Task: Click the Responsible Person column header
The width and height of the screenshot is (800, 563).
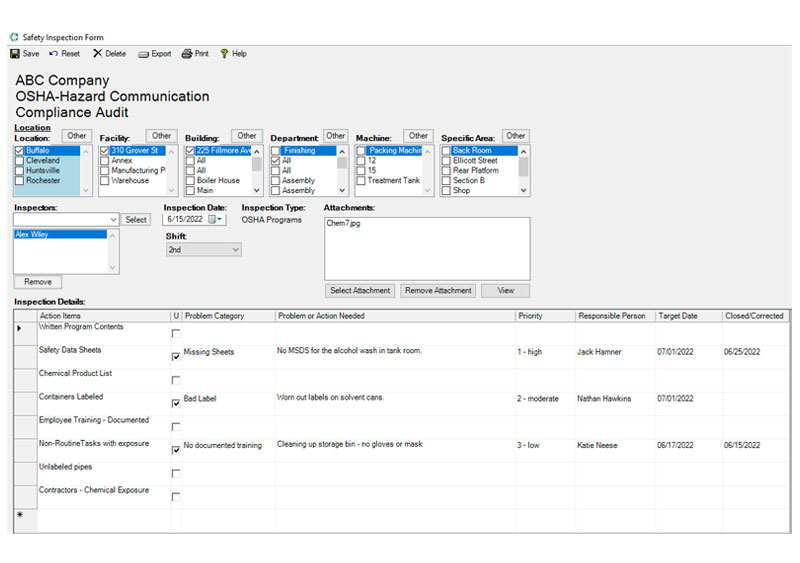Action: (x=615, y=316)
